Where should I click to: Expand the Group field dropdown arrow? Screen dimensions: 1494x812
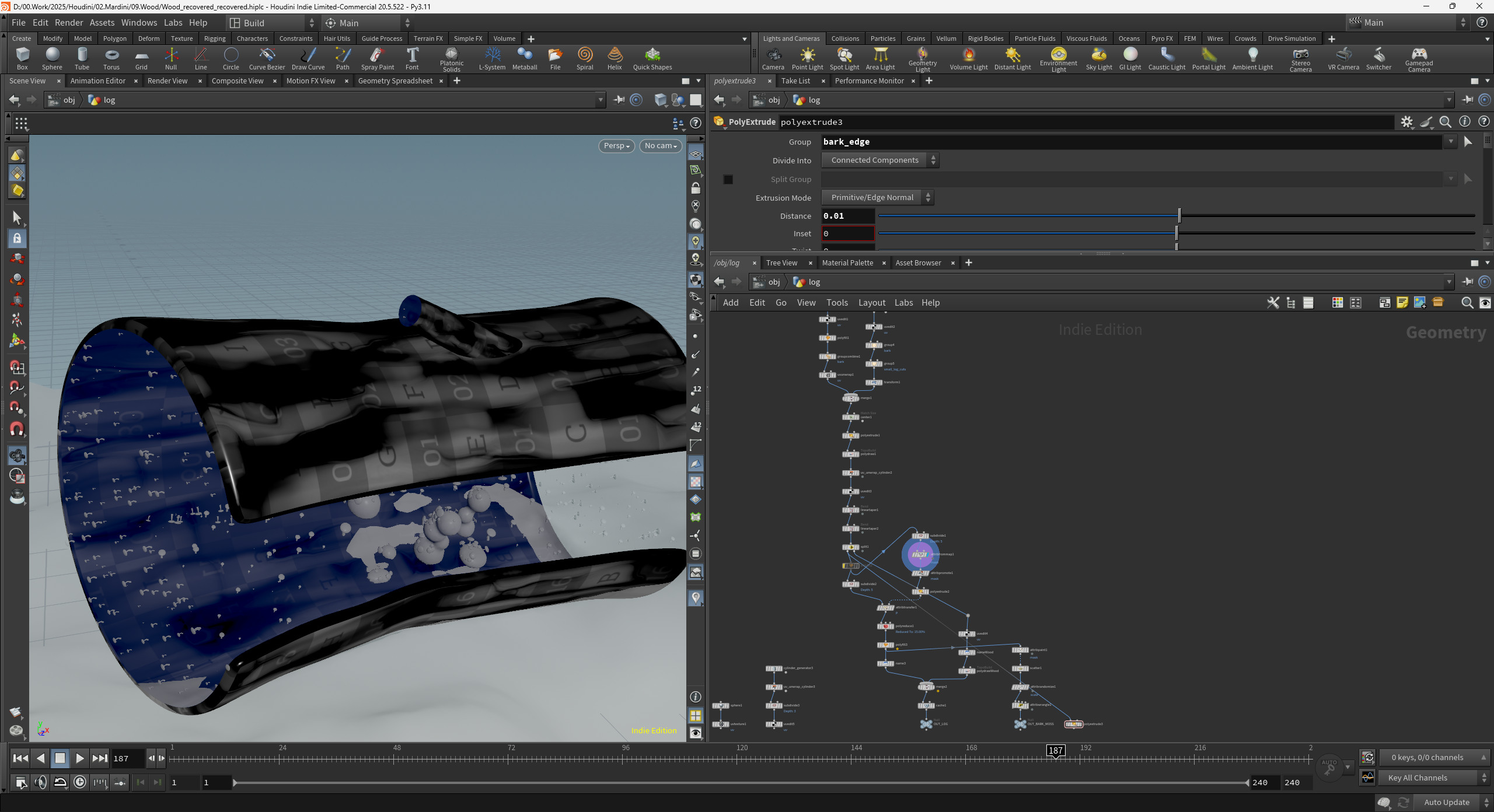(1451, 142)
